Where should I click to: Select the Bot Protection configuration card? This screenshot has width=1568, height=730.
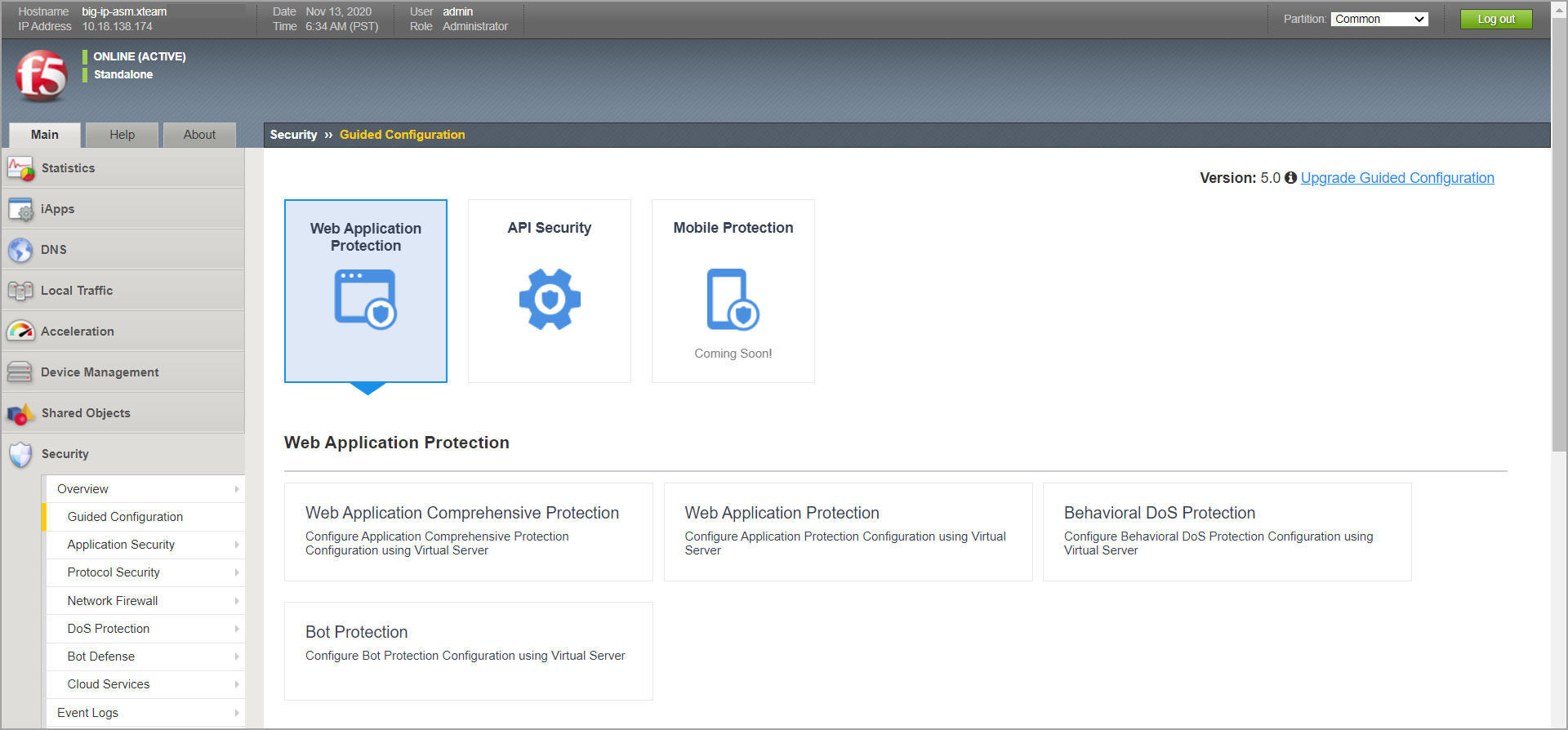coord(468,651)
